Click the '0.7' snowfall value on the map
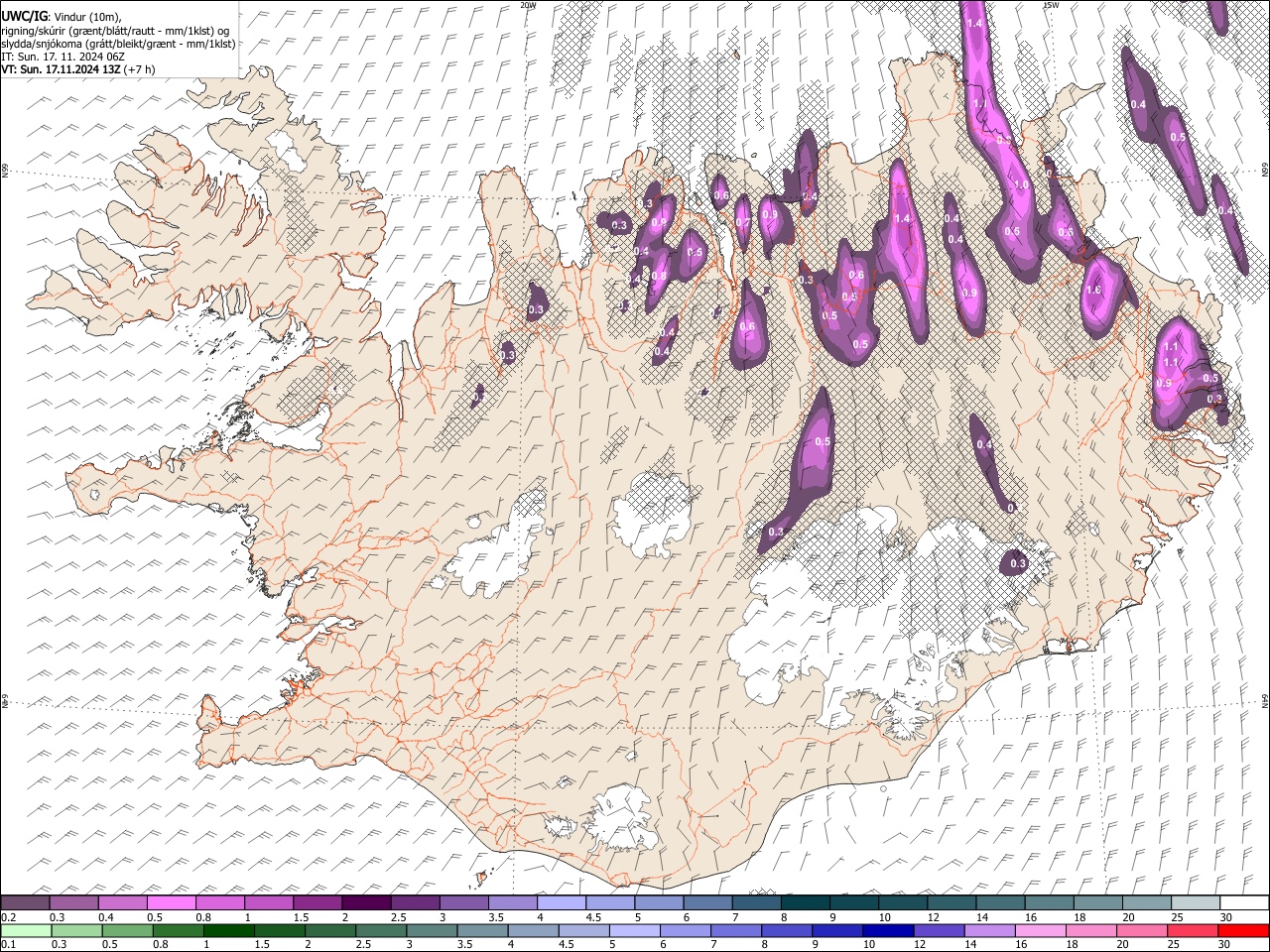Screen dimensions: 1270x952 pyautogui.click(x=742, y=222)
